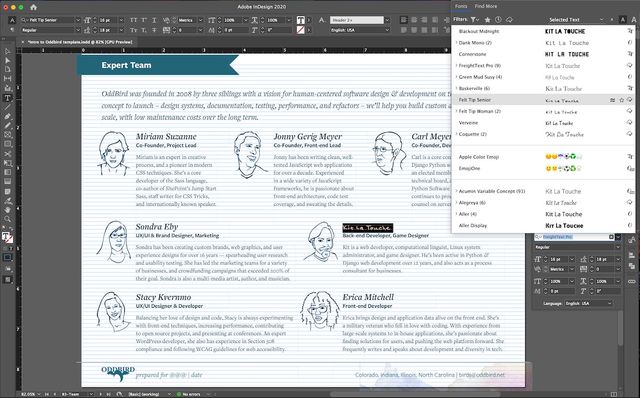Open font style Regular dropdown in control bar
640x398 pixels.
click(x=78, y=30)
